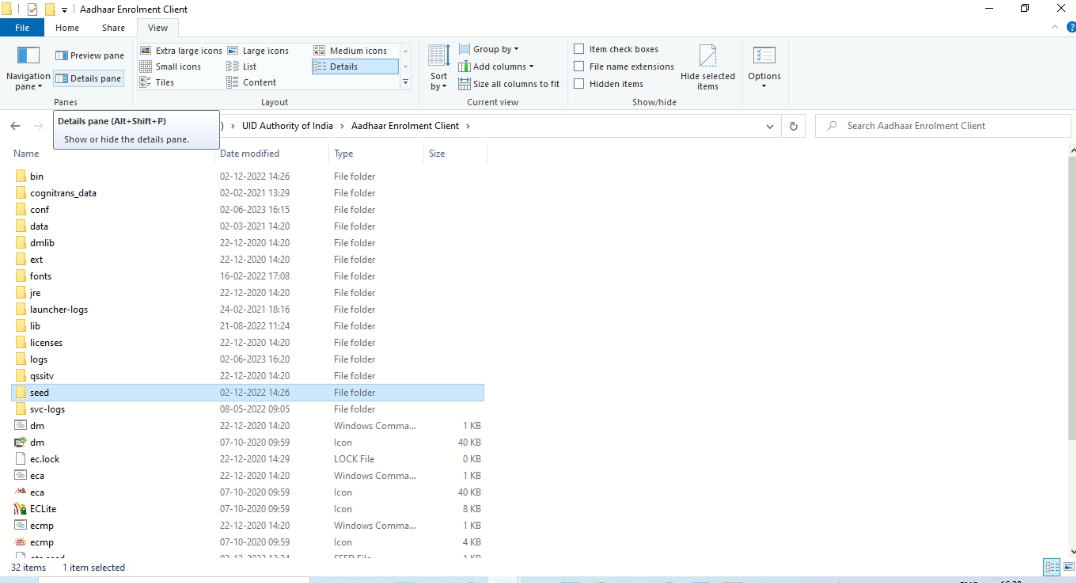The width and height of the screenshot is (1076, 583).
Task: Select the seed folder row
Action: tap(248, 392)
